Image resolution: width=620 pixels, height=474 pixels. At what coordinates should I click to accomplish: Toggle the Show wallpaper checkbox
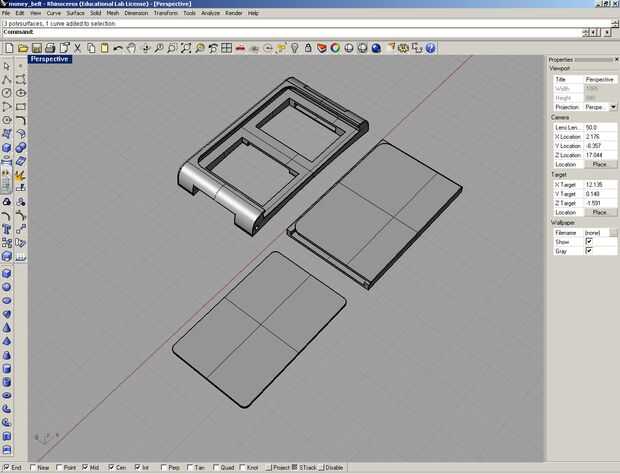click(x=589, y=242)
